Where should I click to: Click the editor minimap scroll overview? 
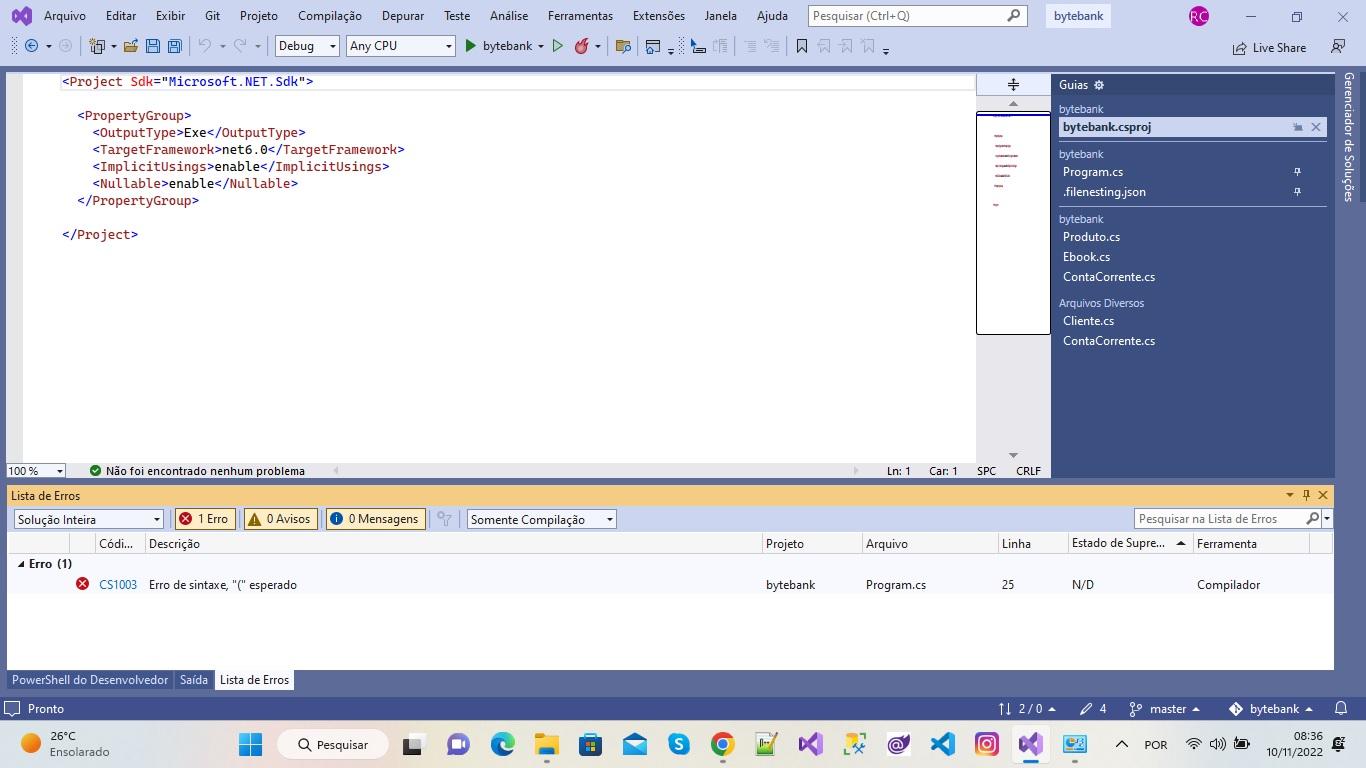coord(1013,223)
